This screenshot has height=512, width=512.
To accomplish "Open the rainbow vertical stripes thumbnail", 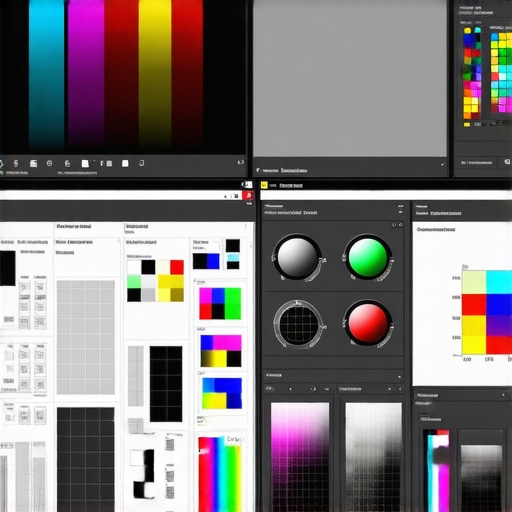I will (x=220, y=474).
